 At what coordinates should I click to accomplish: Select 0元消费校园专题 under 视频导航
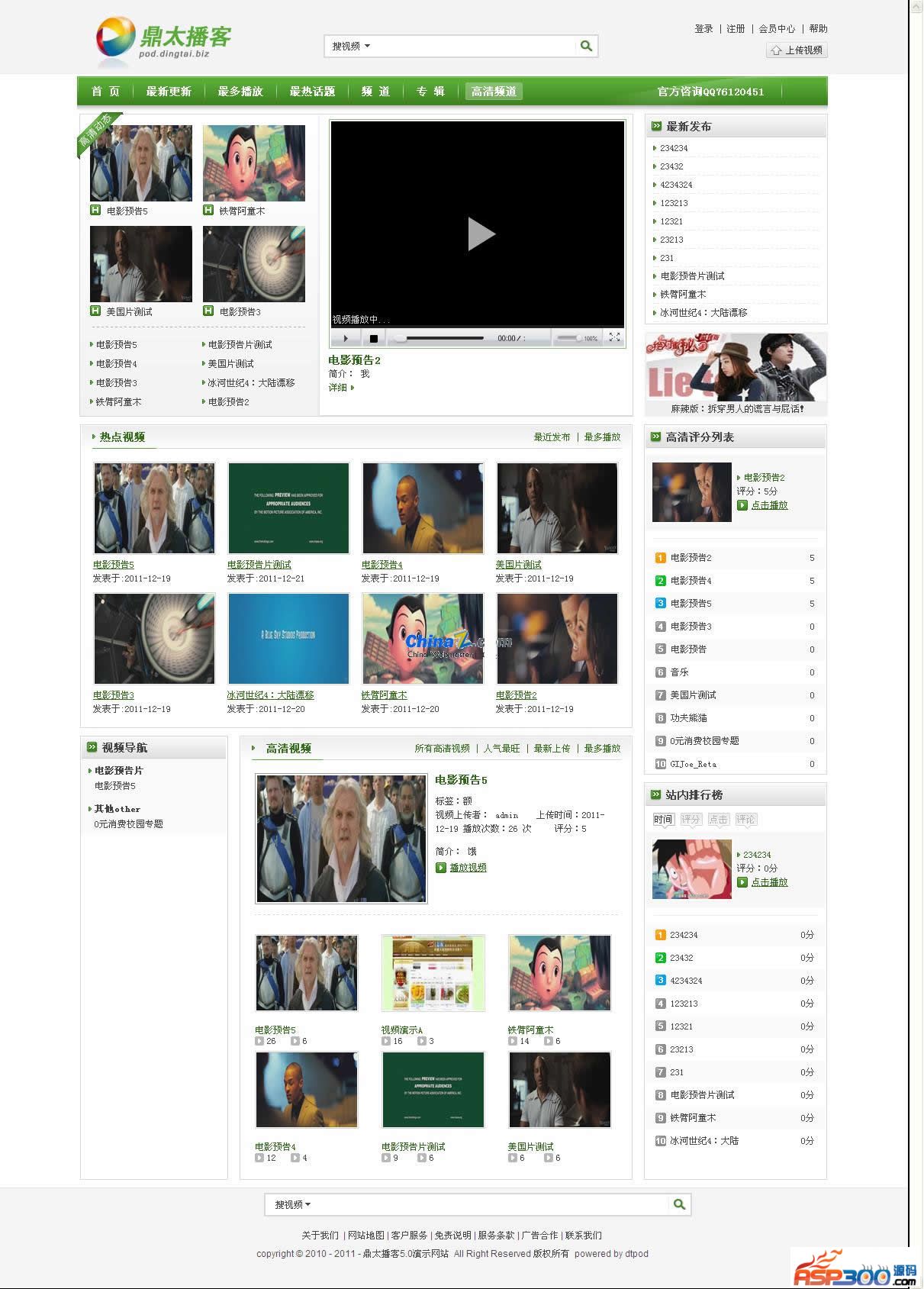coord(128,824)
